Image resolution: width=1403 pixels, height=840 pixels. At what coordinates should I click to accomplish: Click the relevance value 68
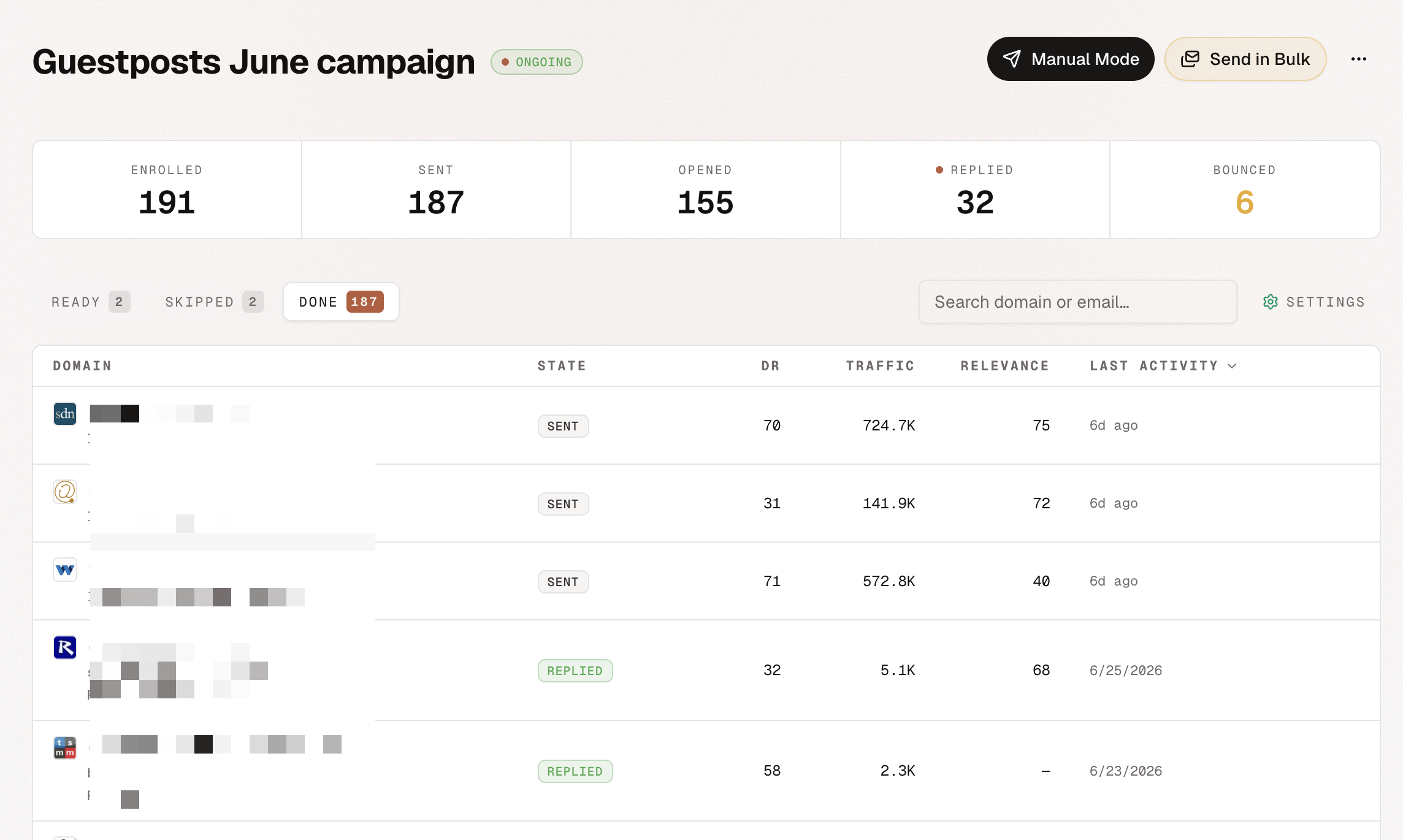[1041, 670]
